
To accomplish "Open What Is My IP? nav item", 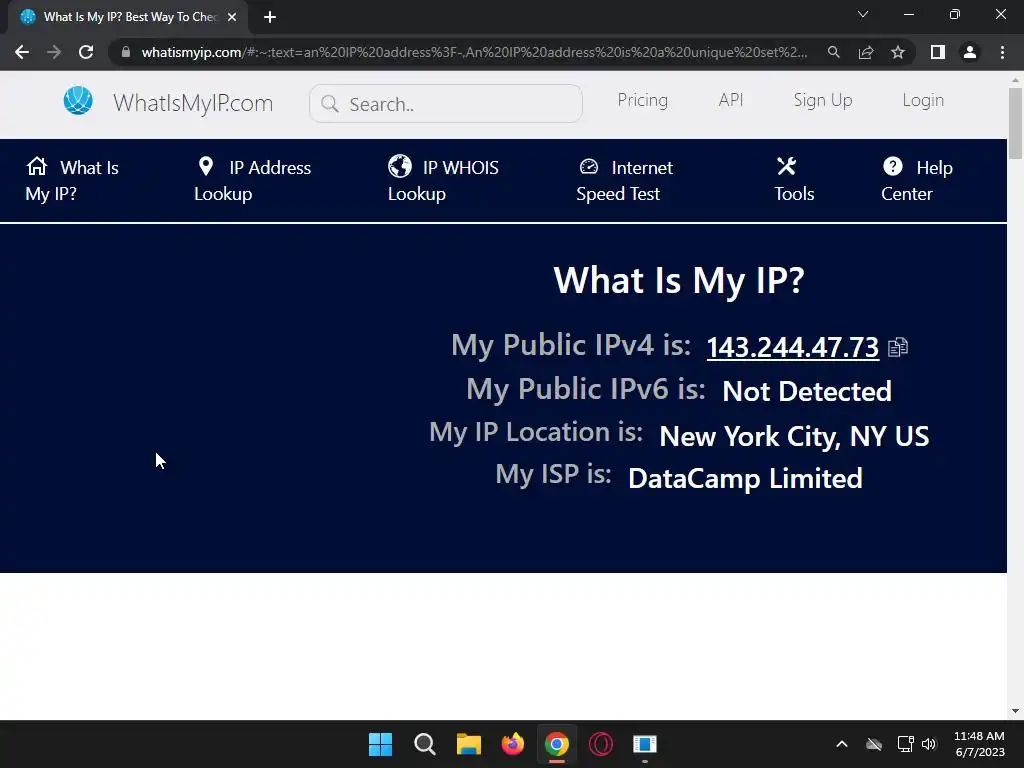I will (x=72, y=180).
